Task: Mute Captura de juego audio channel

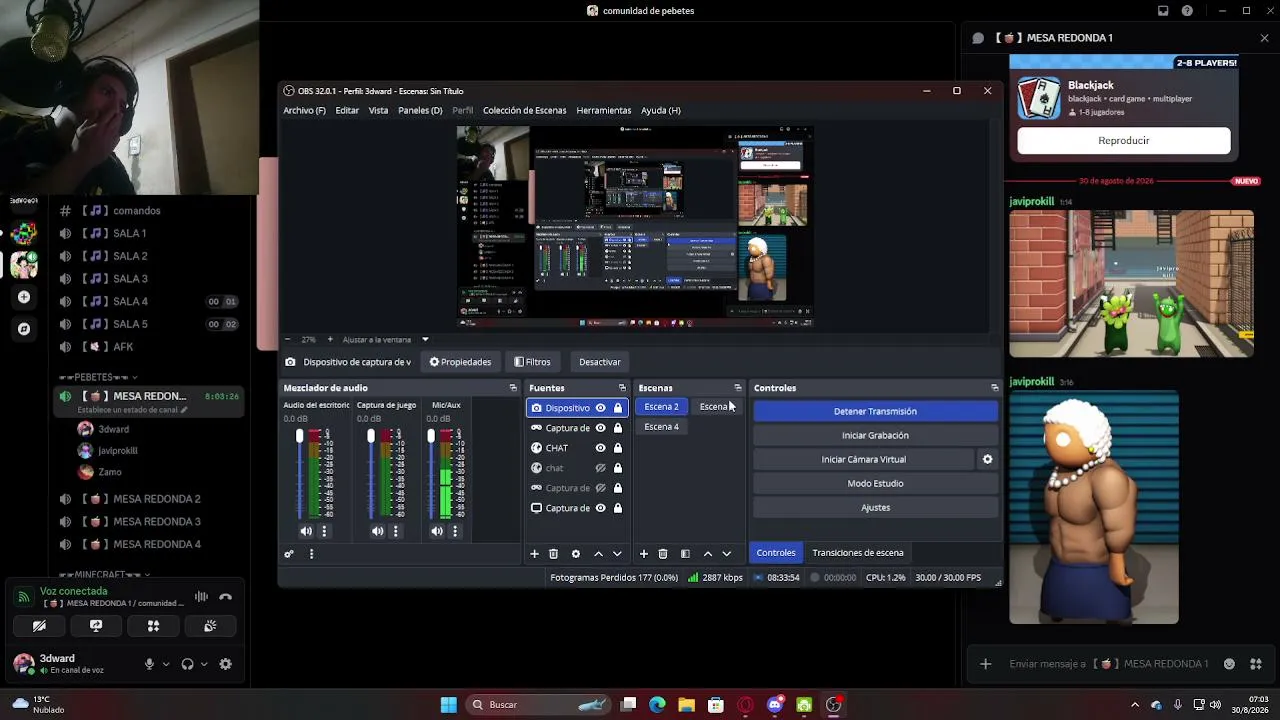Action: [377, 531]
